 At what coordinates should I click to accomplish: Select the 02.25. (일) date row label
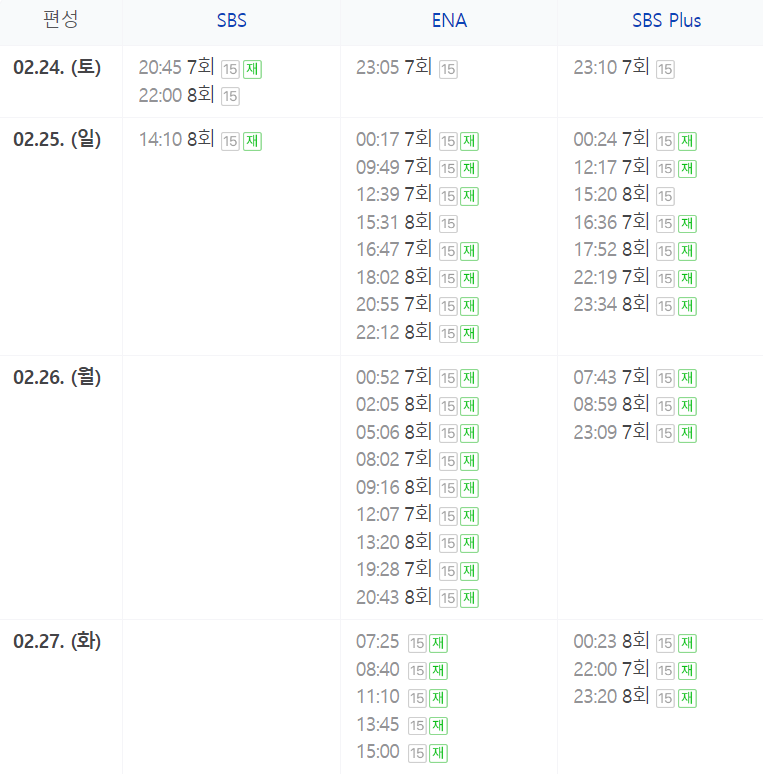tap(57, 139)
